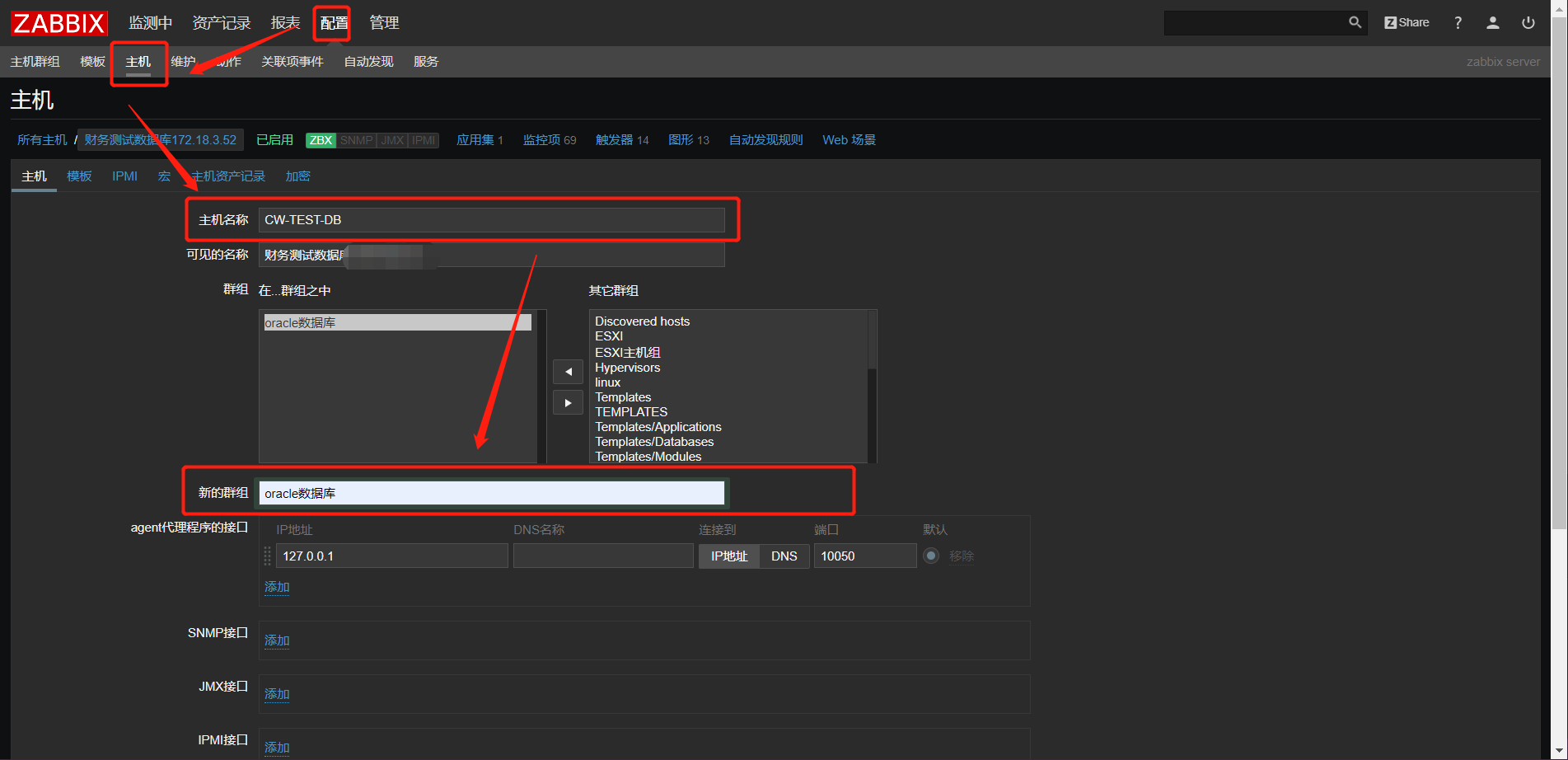Click the SNMP availability badge
1568x760 pixels.
356,140
